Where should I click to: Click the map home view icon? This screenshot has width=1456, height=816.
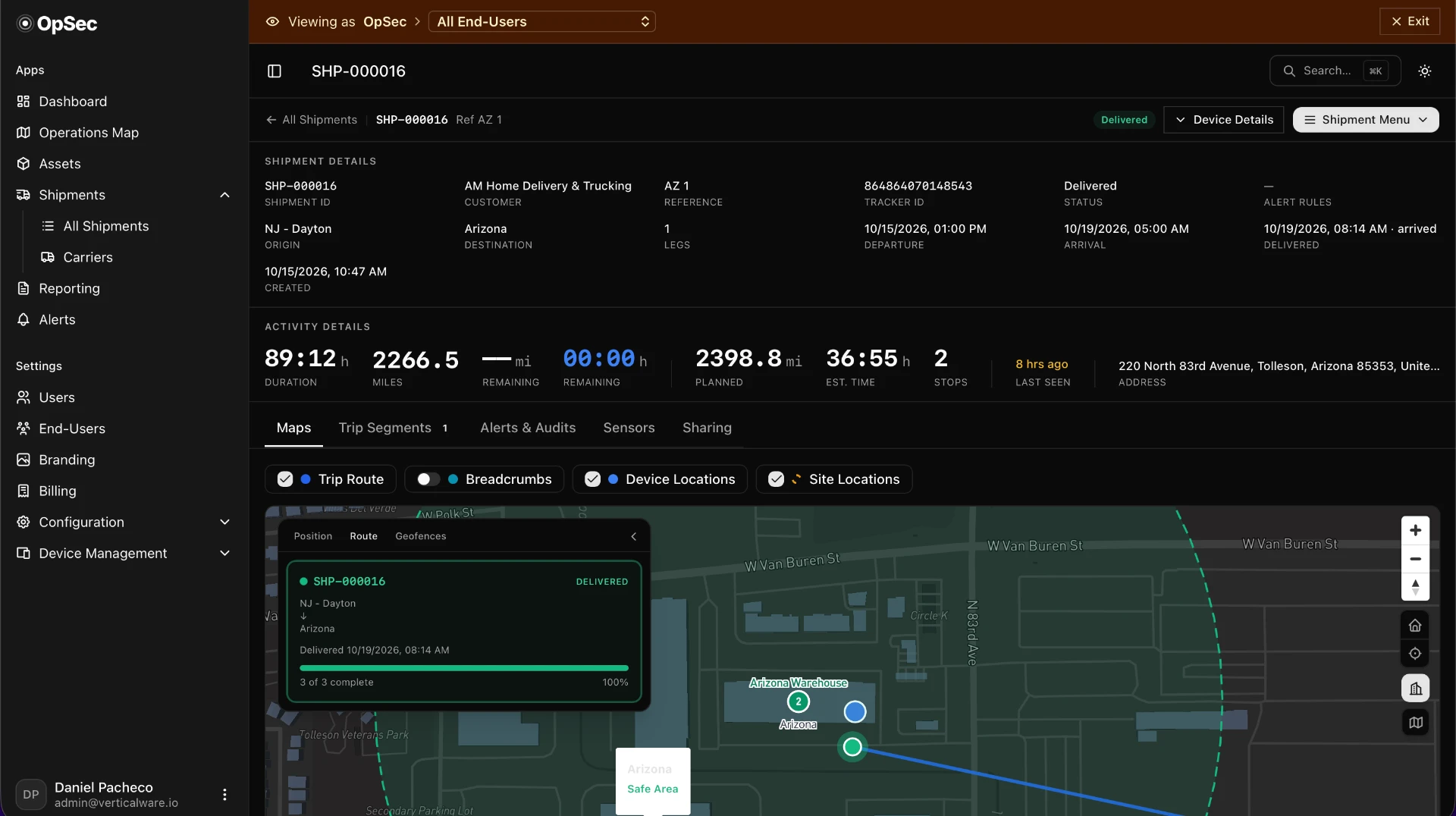1415,626
